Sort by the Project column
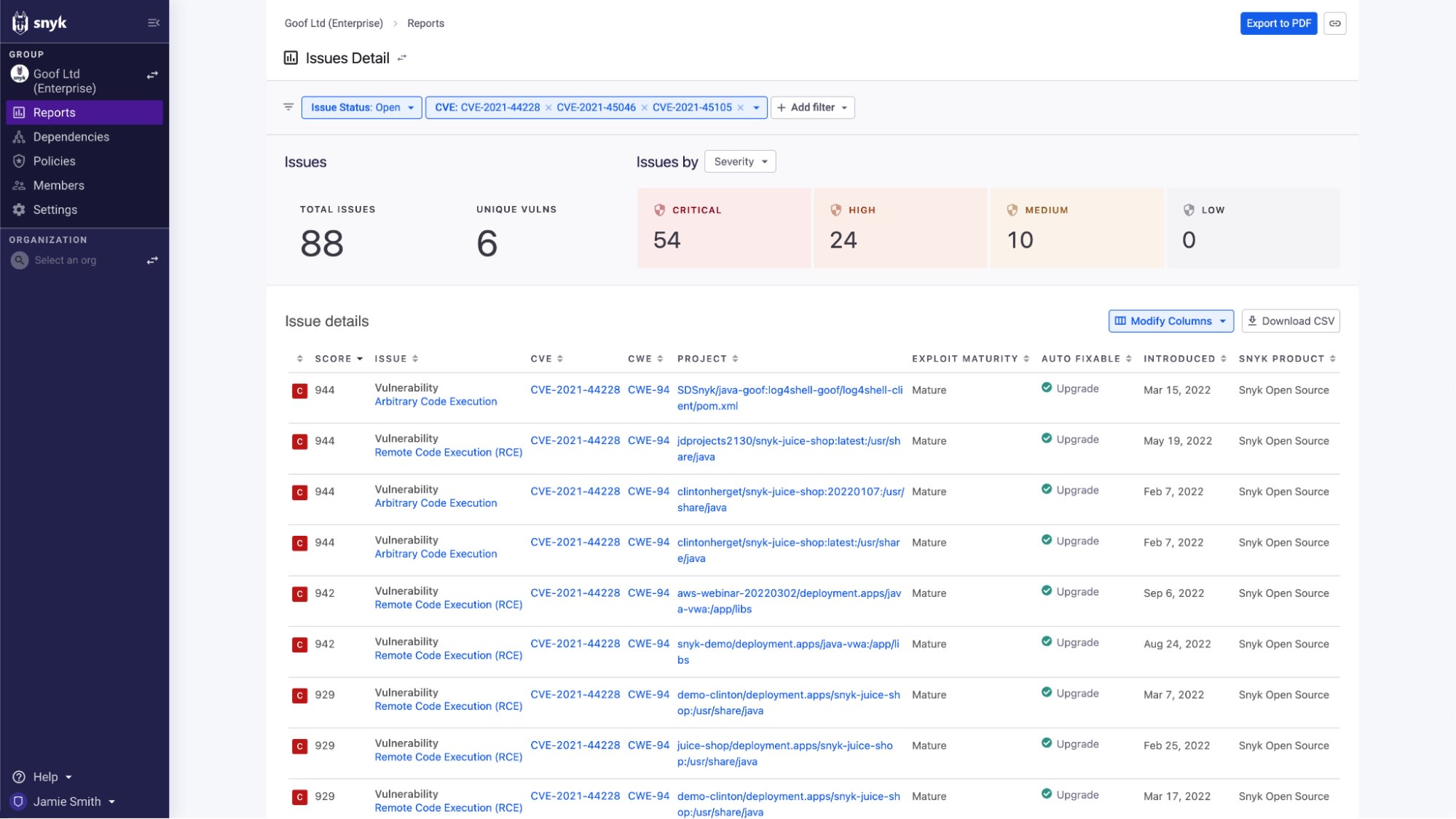 point(707,359)
